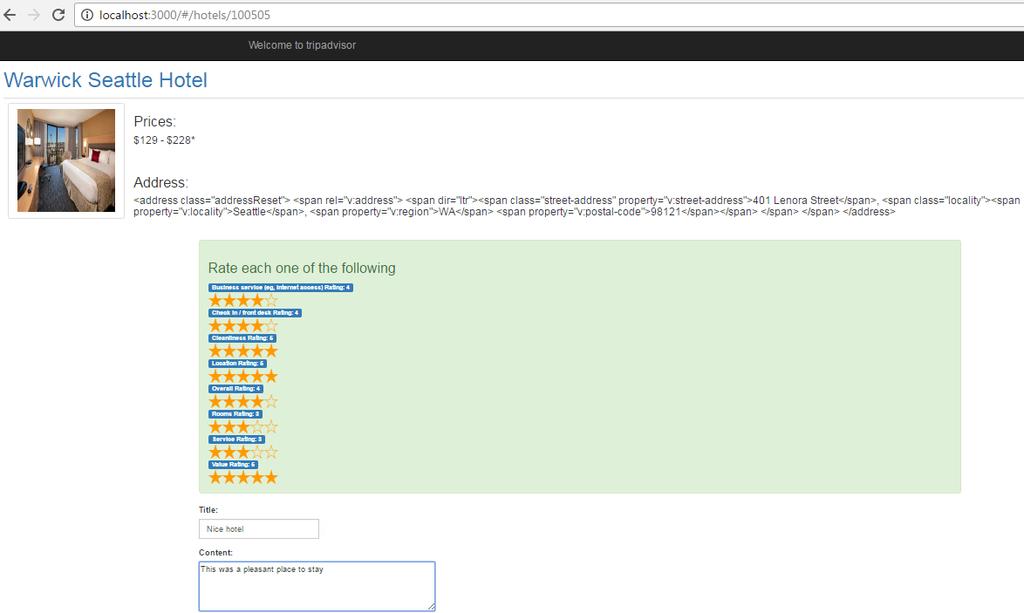Set Business service rating to third star
The width and height of the screenshot is (1024, 613).
point(243,300)
